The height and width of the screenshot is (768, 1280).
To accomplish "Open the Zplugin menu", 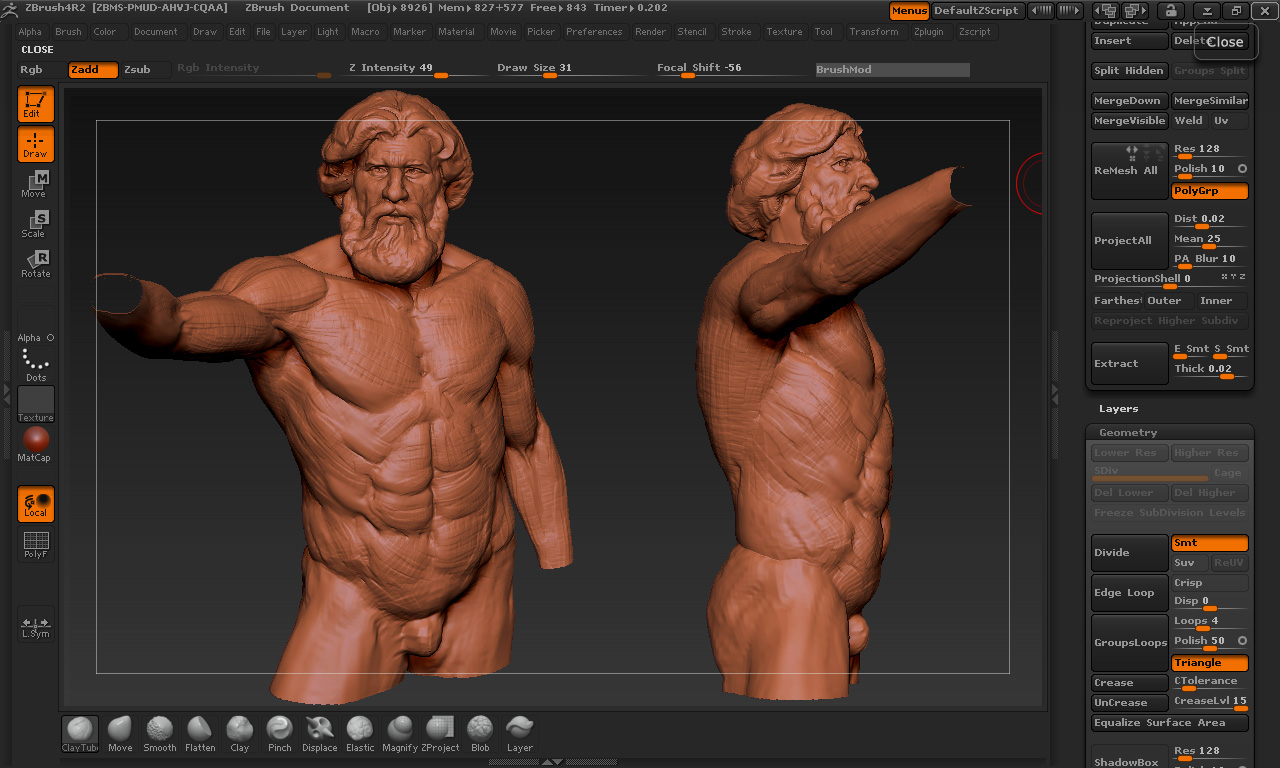I will coord(928,32).
